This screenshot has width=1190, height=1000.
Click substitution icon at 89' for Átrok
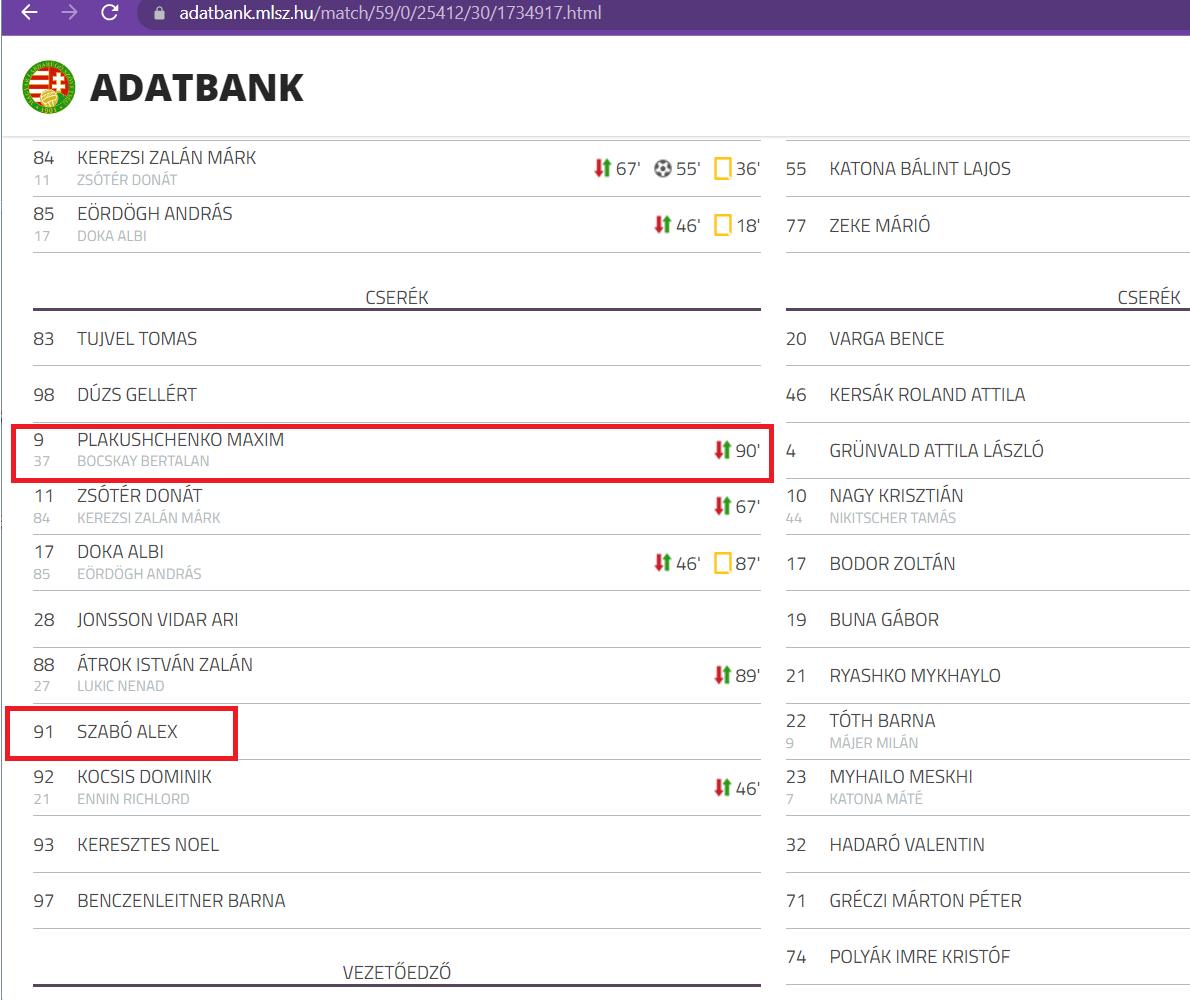coord(722,675)
